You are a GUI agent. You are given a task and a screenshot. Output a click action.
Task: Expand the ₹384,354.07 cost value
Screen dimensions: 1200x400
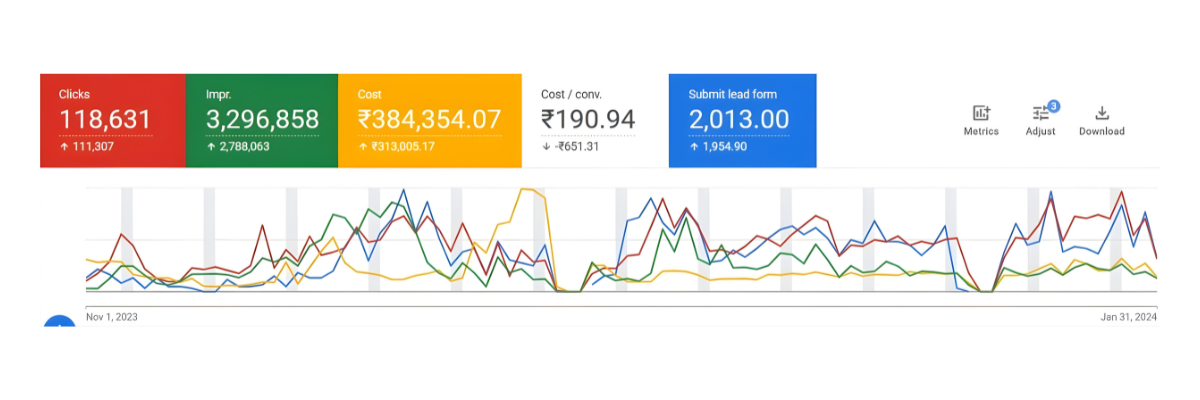[429, 120]
